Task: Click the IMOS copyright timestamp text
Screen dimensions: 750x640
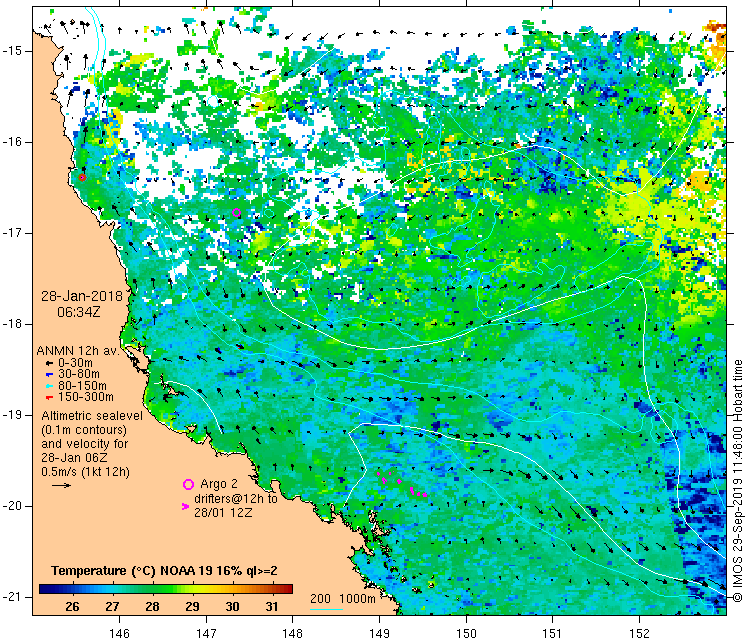Action: click(x=738, y=481)
